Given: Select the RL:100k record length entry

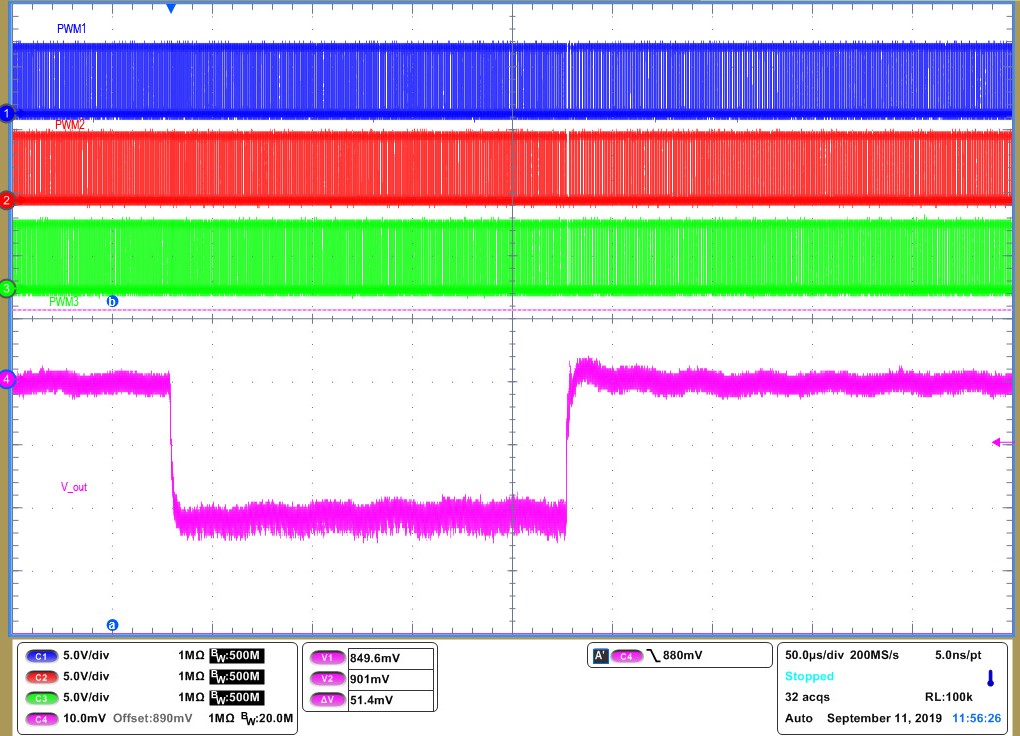Looking at the screenshot, I should point(950,697).
